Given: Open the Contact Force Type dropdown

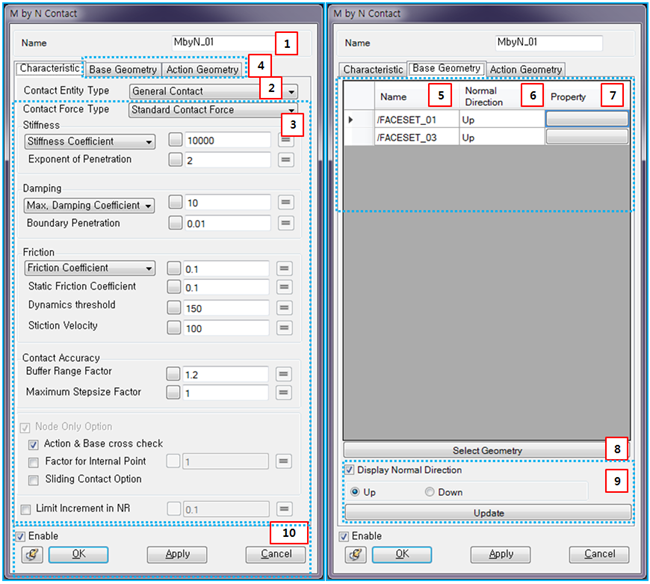Looking at the screenshot, I should (213, 110).
